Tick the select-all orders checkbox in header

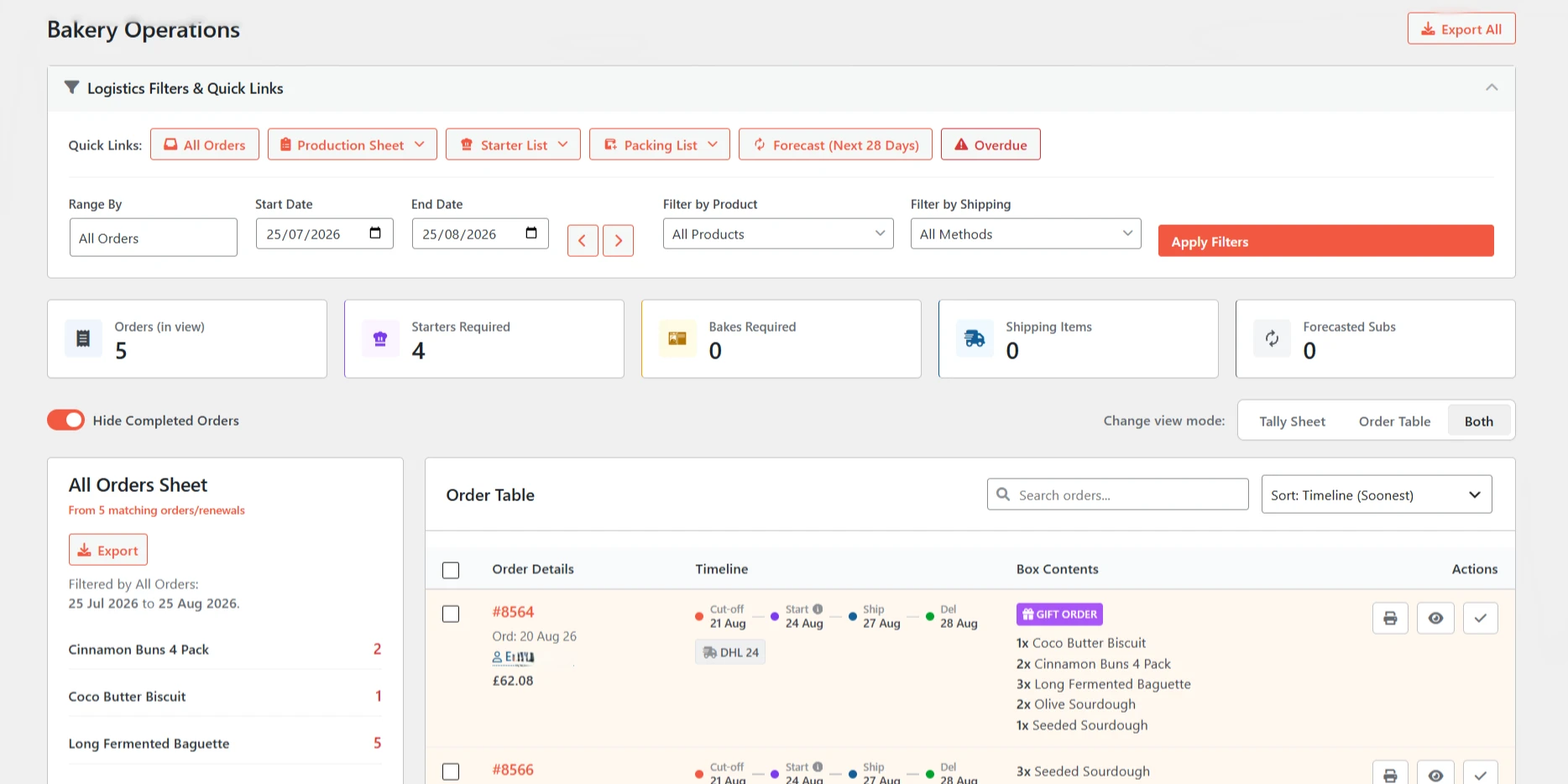(451, 571)
